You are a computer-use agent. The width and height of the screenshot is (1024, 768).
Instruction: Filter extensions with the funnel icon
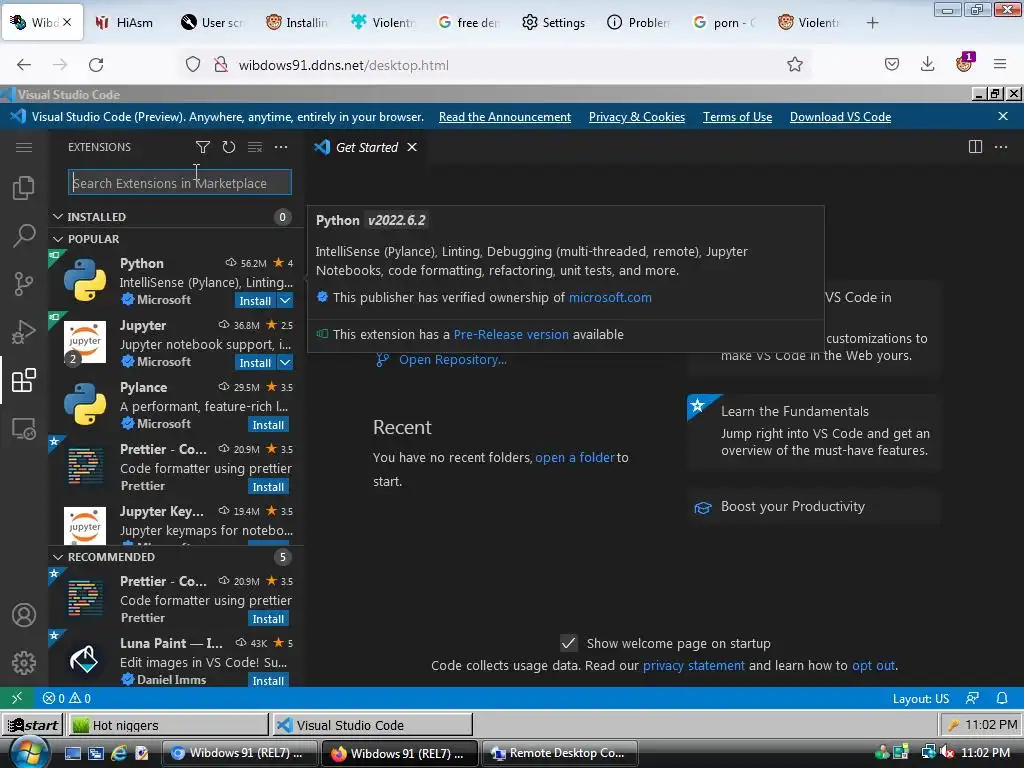[202, 147]
